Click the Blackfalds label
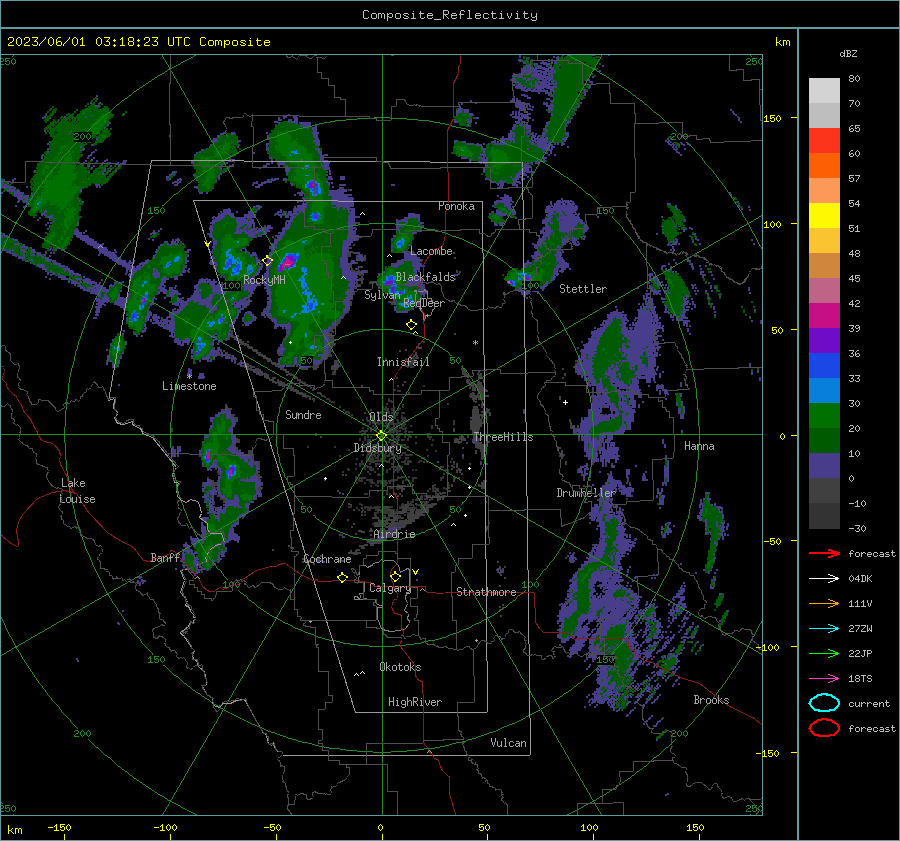 [425, 277]
